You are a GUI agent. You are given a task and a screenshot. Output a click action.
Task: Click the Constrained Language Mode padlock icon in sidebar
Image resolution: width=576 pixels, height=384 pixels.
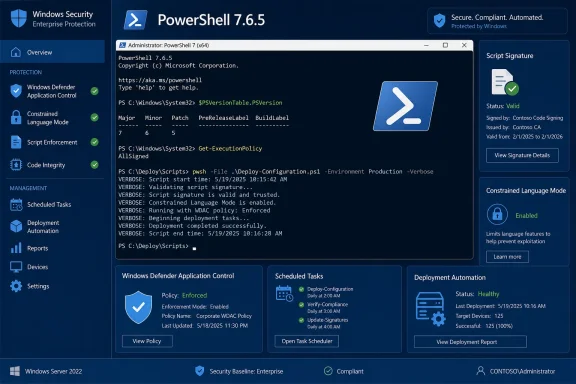[x=16, y=117]
